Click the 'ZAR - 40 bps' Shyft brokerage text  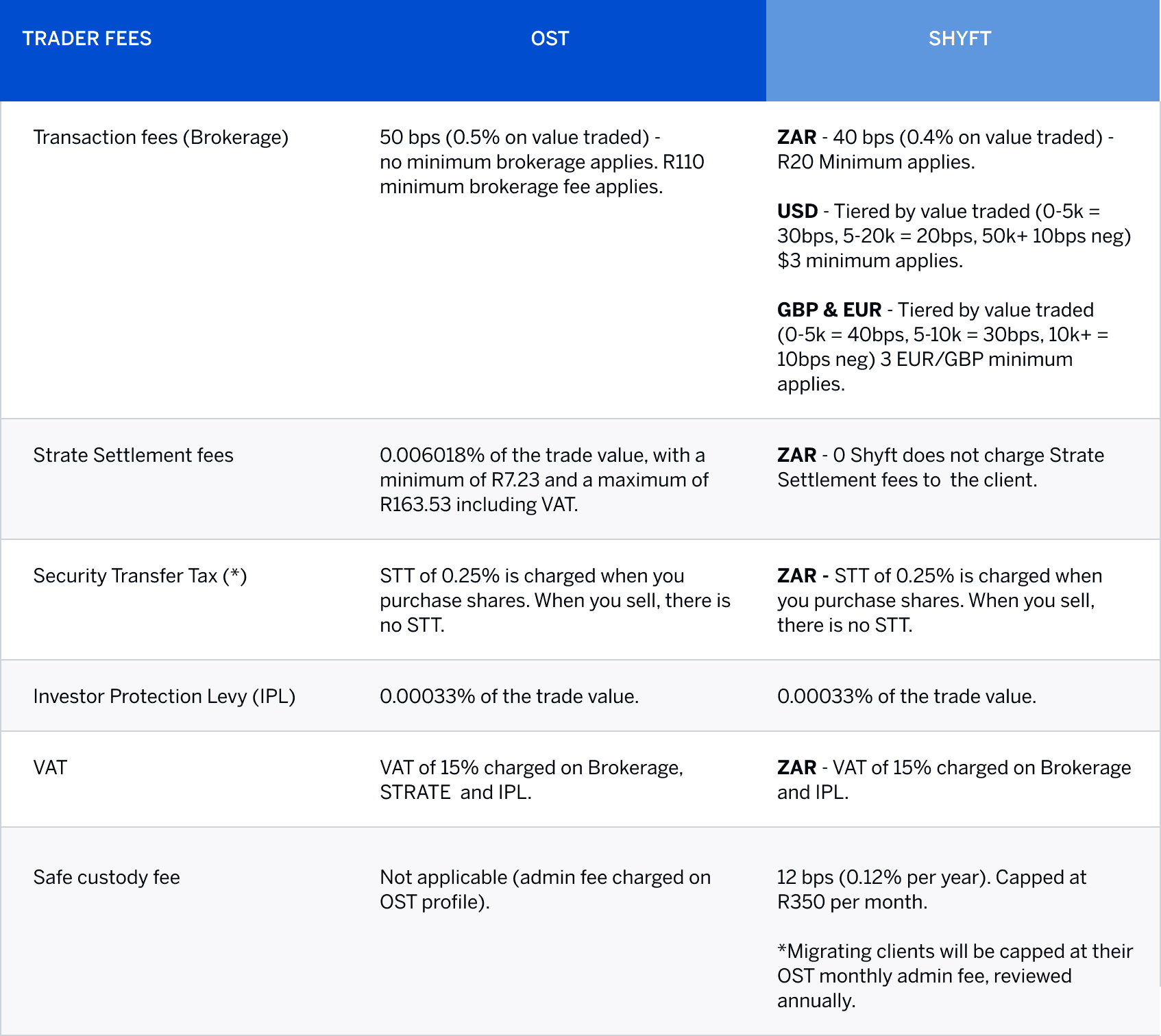click(x=946, y=149)
